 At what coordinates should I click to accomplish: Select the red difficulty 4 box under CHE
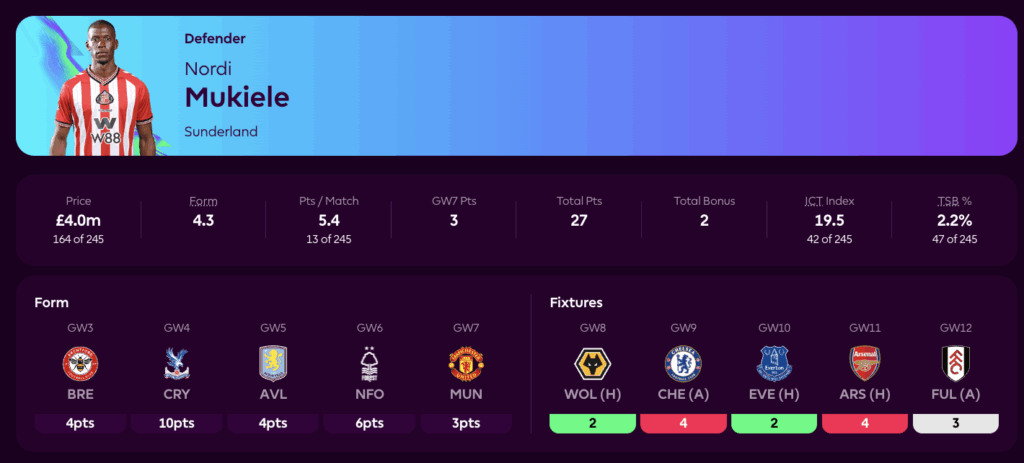(x=684, y=423)
